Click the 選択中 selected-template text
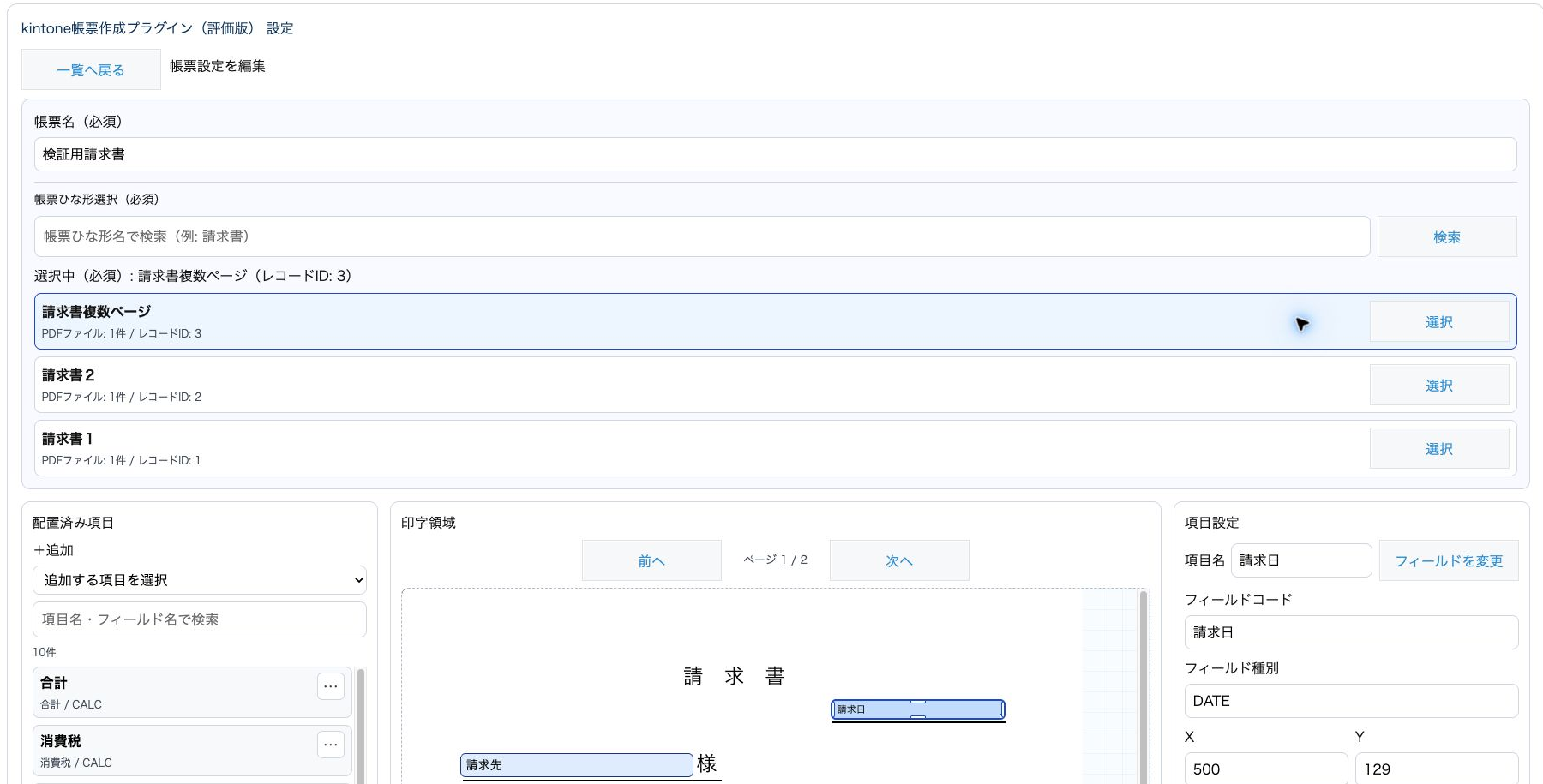Viewport: 1543px width, 784px height. coord(193,276)
